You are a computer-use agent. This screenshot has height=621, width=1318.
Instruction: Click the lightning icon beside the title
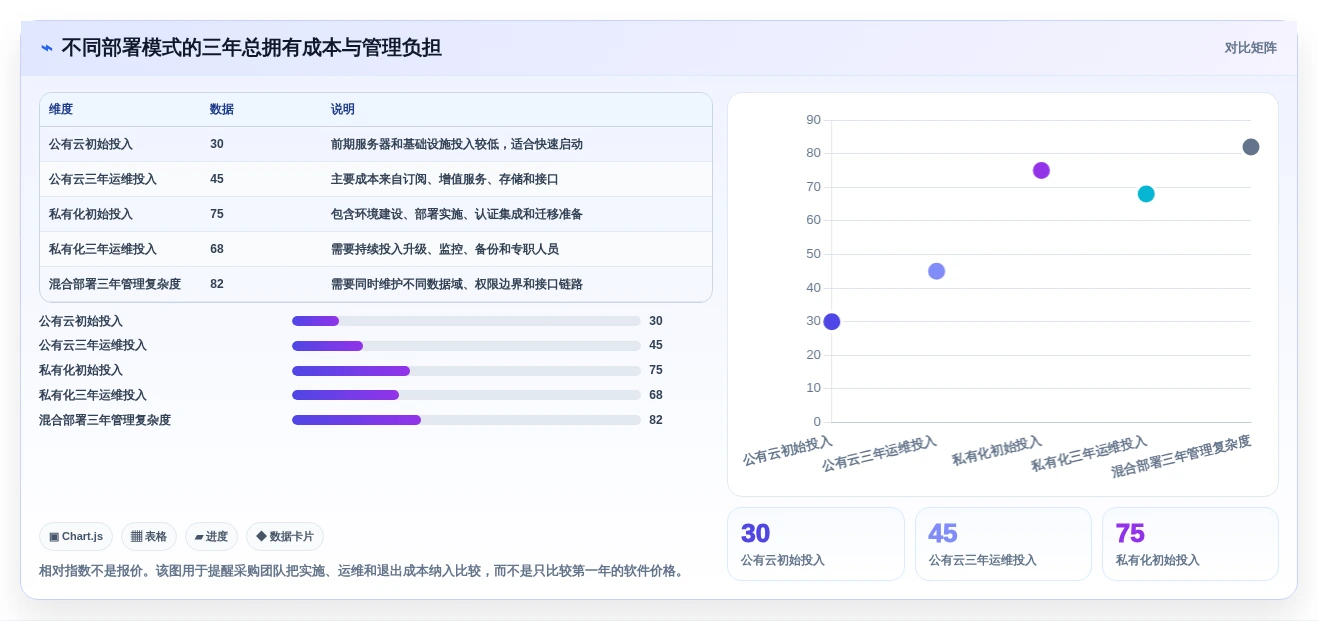click(47, 47)
